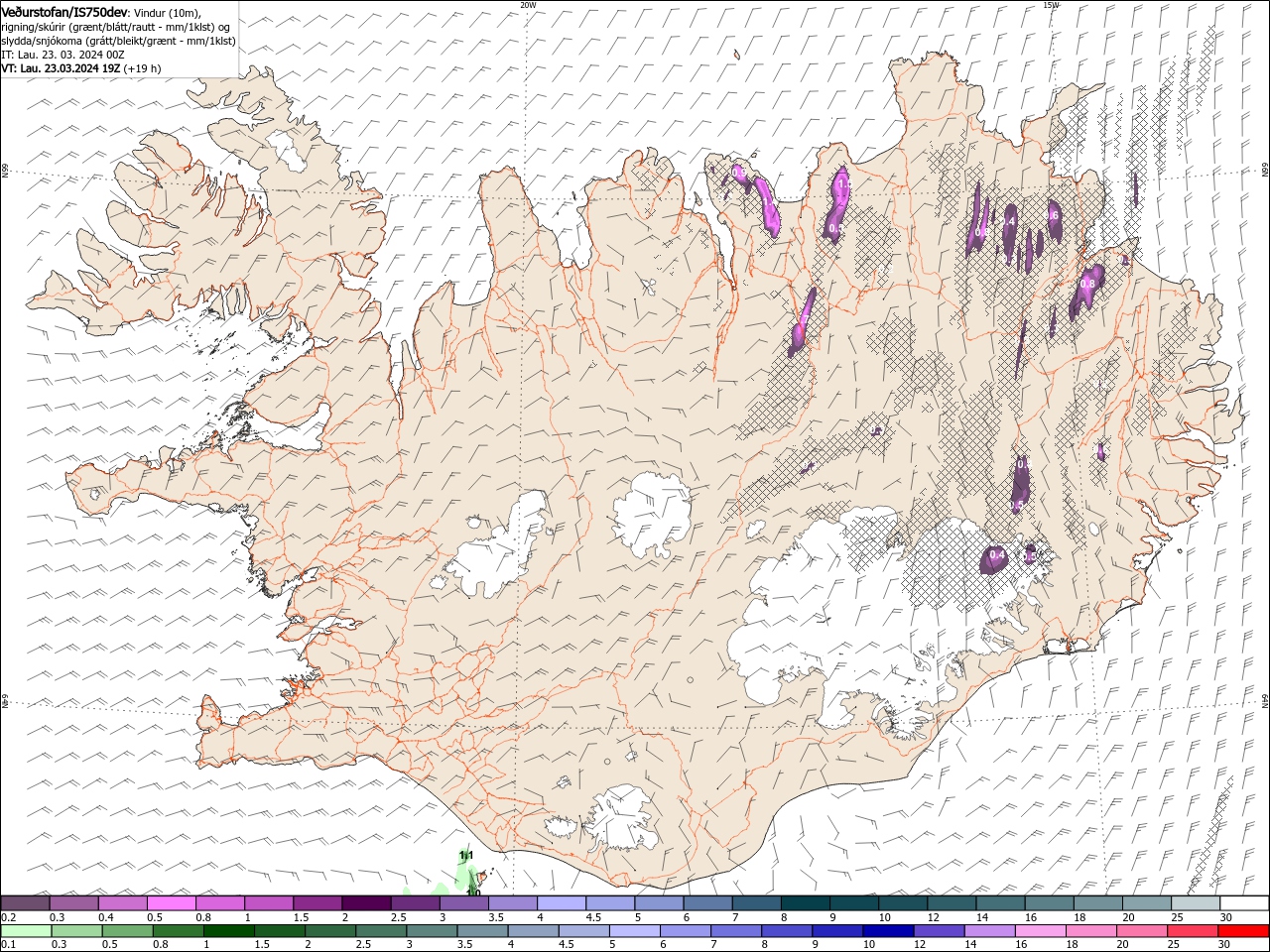This screenshot has width=1270, height=952.
Task: Click the VT: Lau. 23.03.2024 19Z (+19 h) line
Action: 81,68
